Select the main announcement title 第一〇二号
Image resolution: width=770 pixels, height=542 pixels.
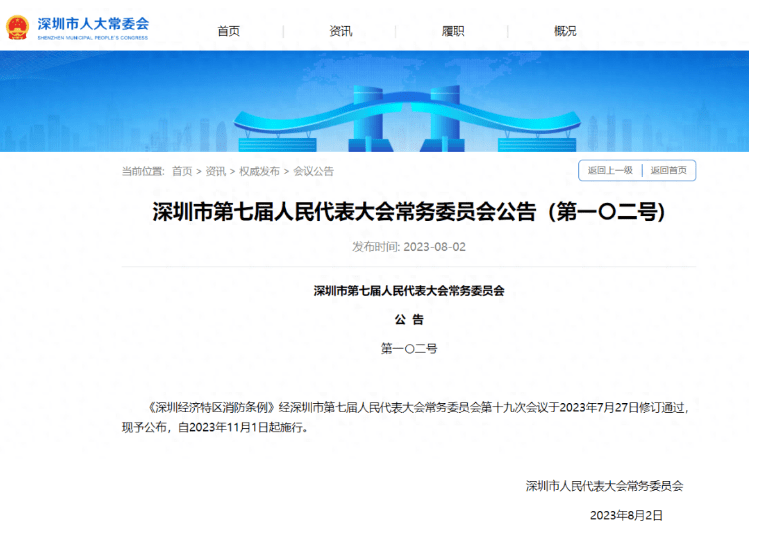click(409, 212)
